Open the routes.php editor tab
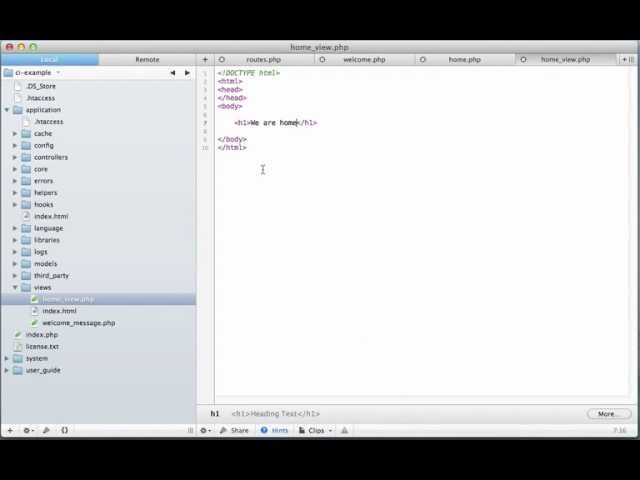This screenshot has width=640, height=480. click(x=264, y=60)
